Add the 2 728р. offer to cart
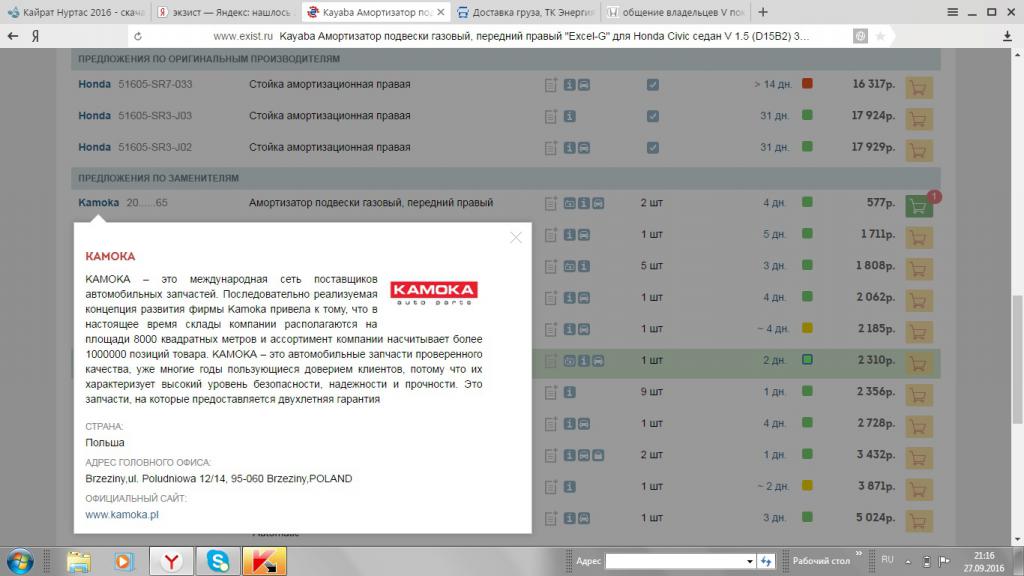The height and width of the screenshot is (576, 1024). [918, 427]
